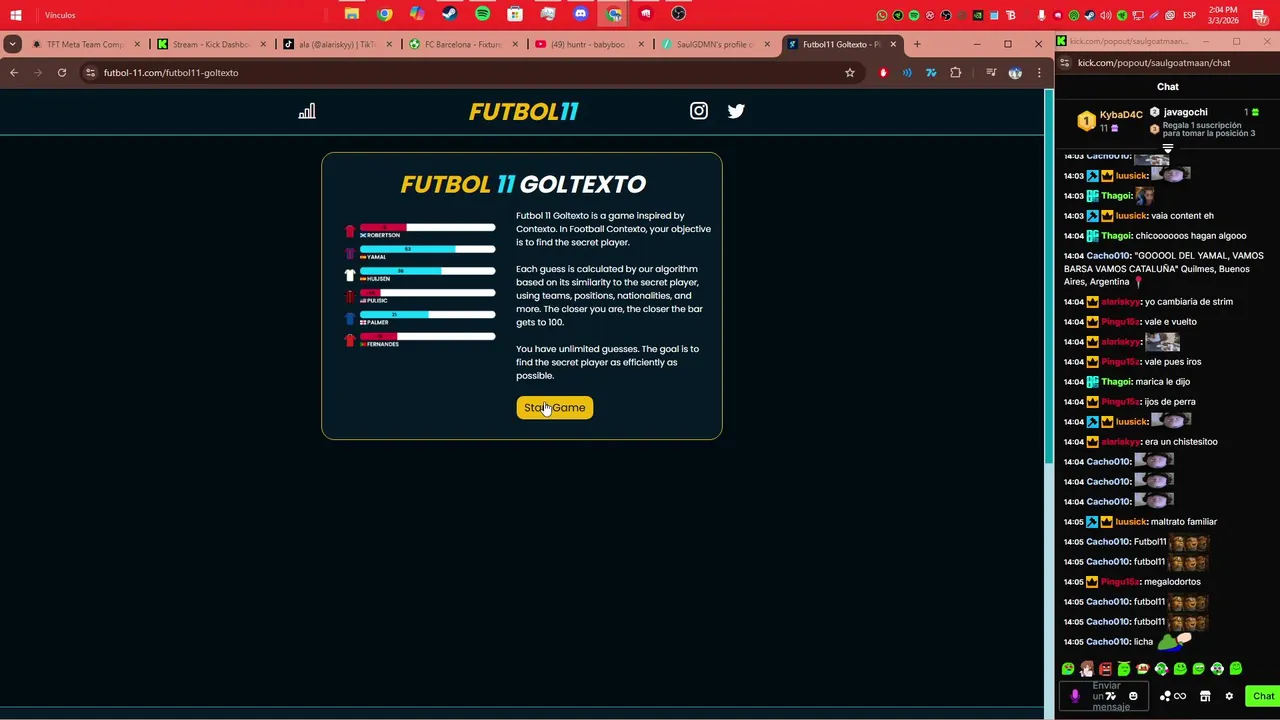Open ESP language switcher in tray
This screenshot has height=720, width=1280.
1190,15
